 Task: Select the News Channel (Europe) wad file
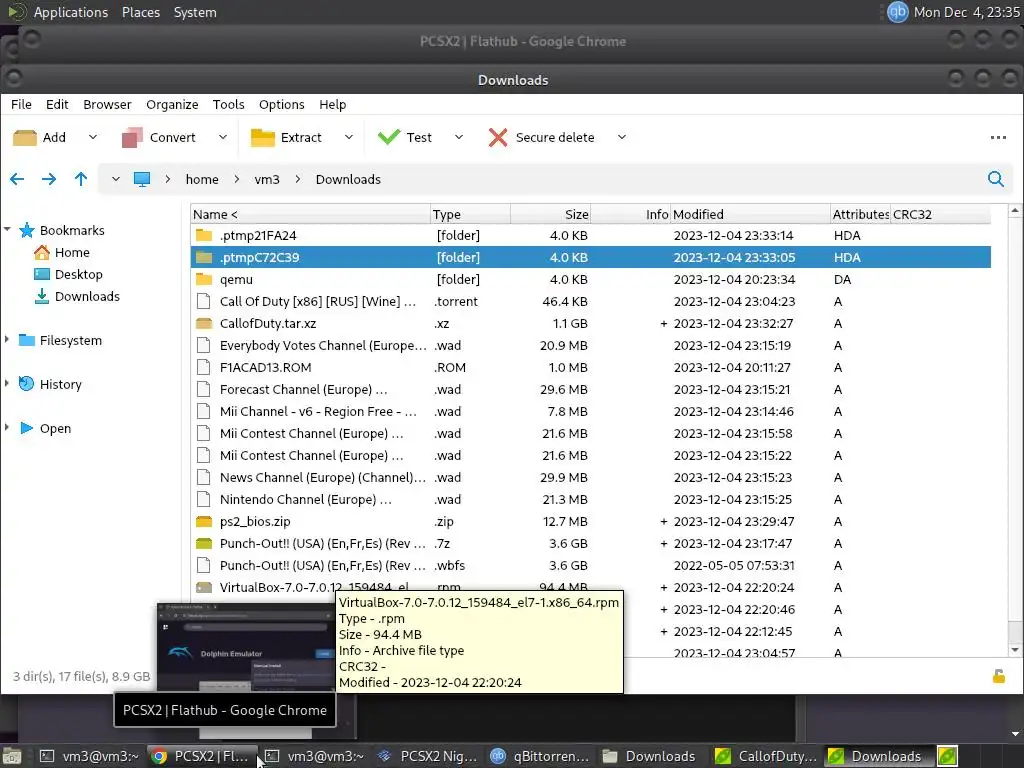point(590,477)
